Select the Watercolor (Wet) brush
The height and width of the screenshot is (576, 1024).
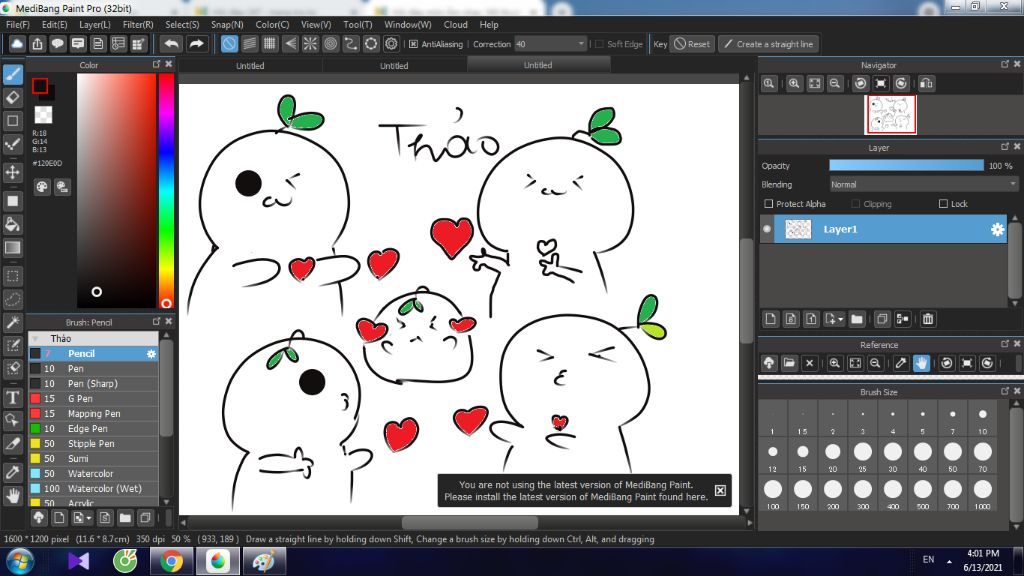[93, 488]
